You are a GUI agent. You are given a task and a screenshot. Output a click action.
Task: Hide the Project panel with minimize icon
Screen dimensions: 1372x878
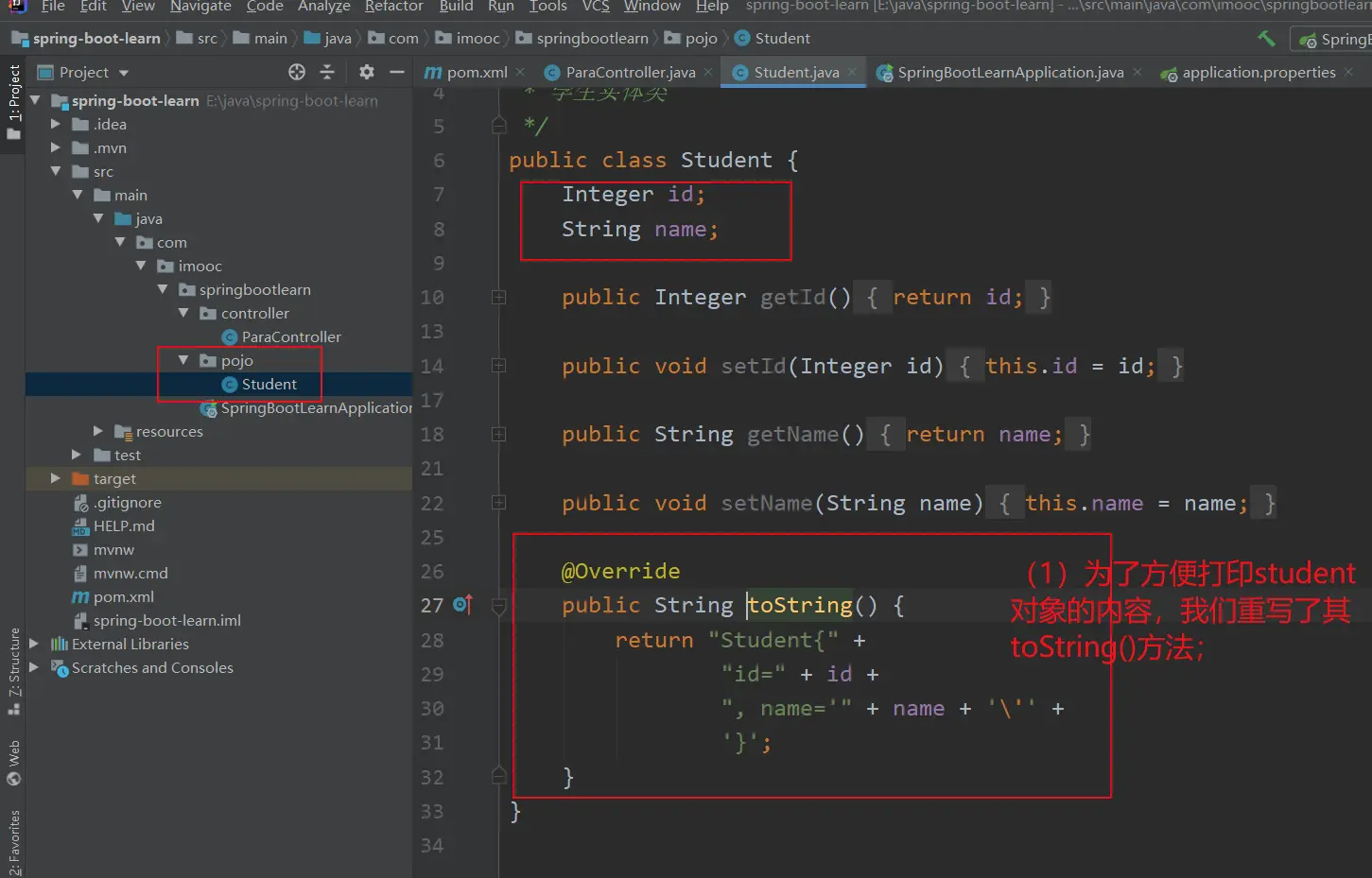click(x=397, y=72)
